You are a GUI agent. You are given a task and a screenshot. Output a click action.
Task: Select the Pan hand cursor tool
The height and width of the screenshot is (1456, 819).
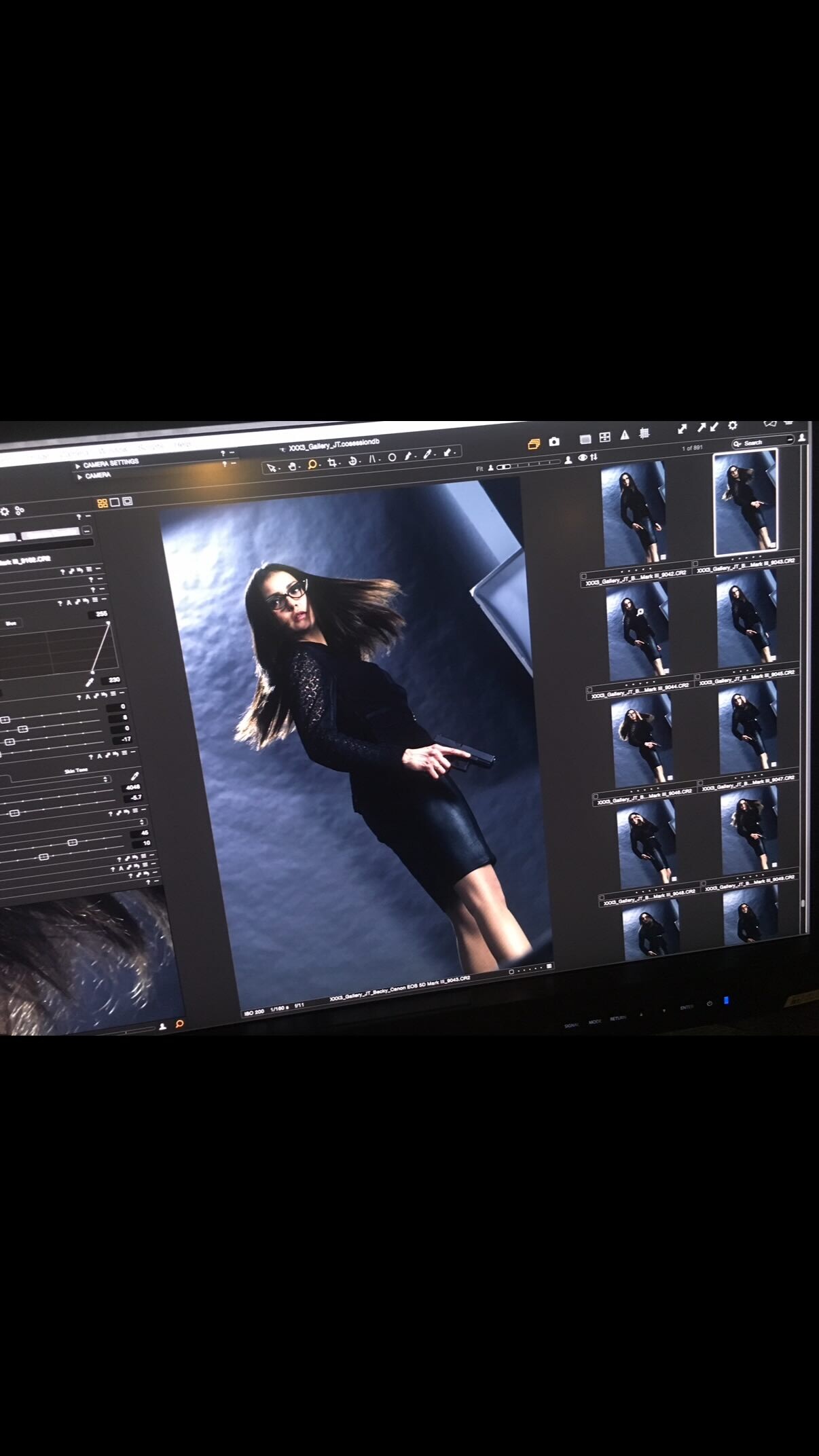292,466
